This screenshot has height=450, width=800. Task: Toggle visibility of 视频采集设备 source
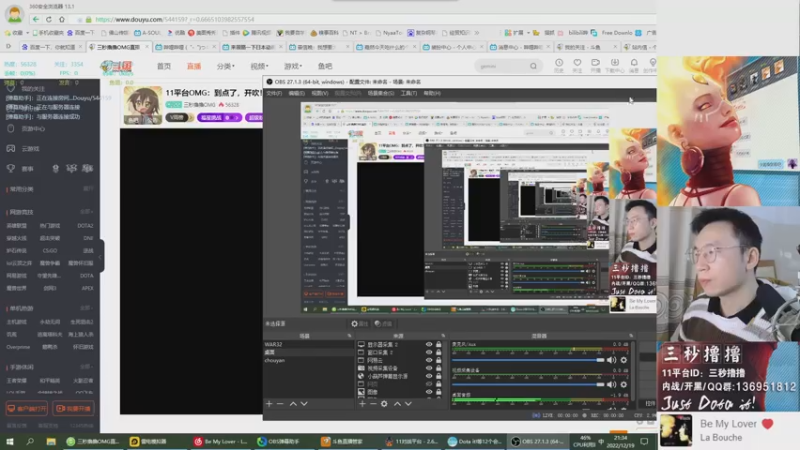(x=429, y=368)
